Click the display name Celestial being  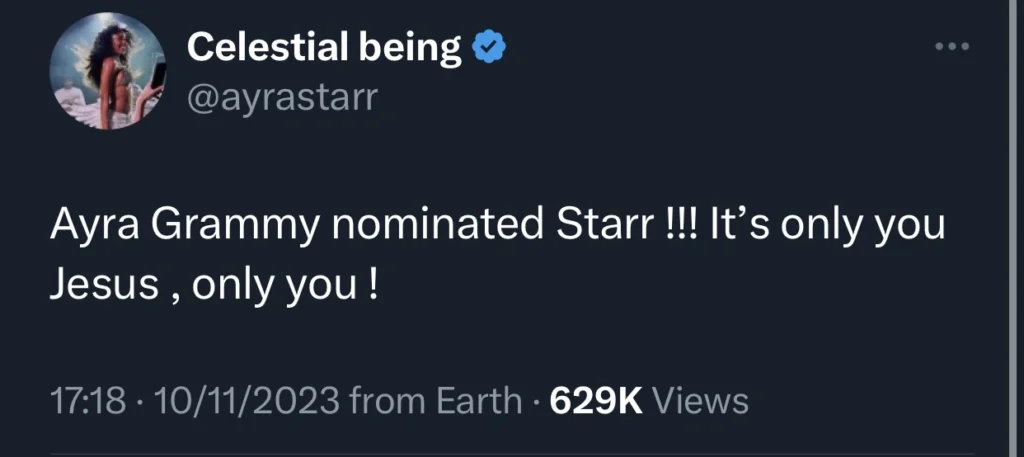click(324, 47)
